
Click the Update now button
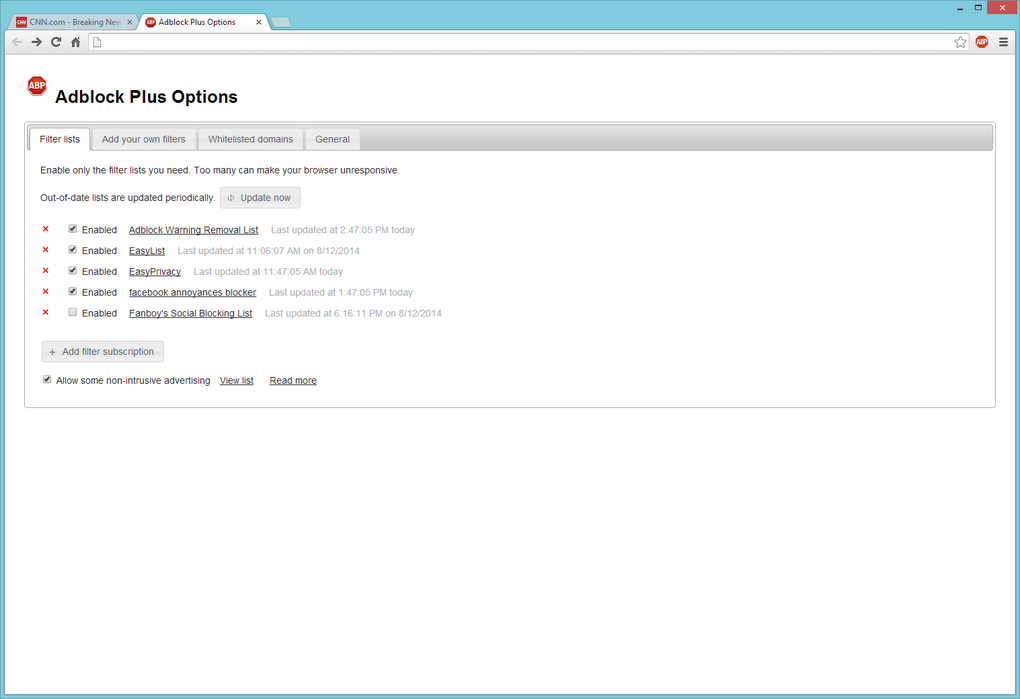tap(260, 198)
